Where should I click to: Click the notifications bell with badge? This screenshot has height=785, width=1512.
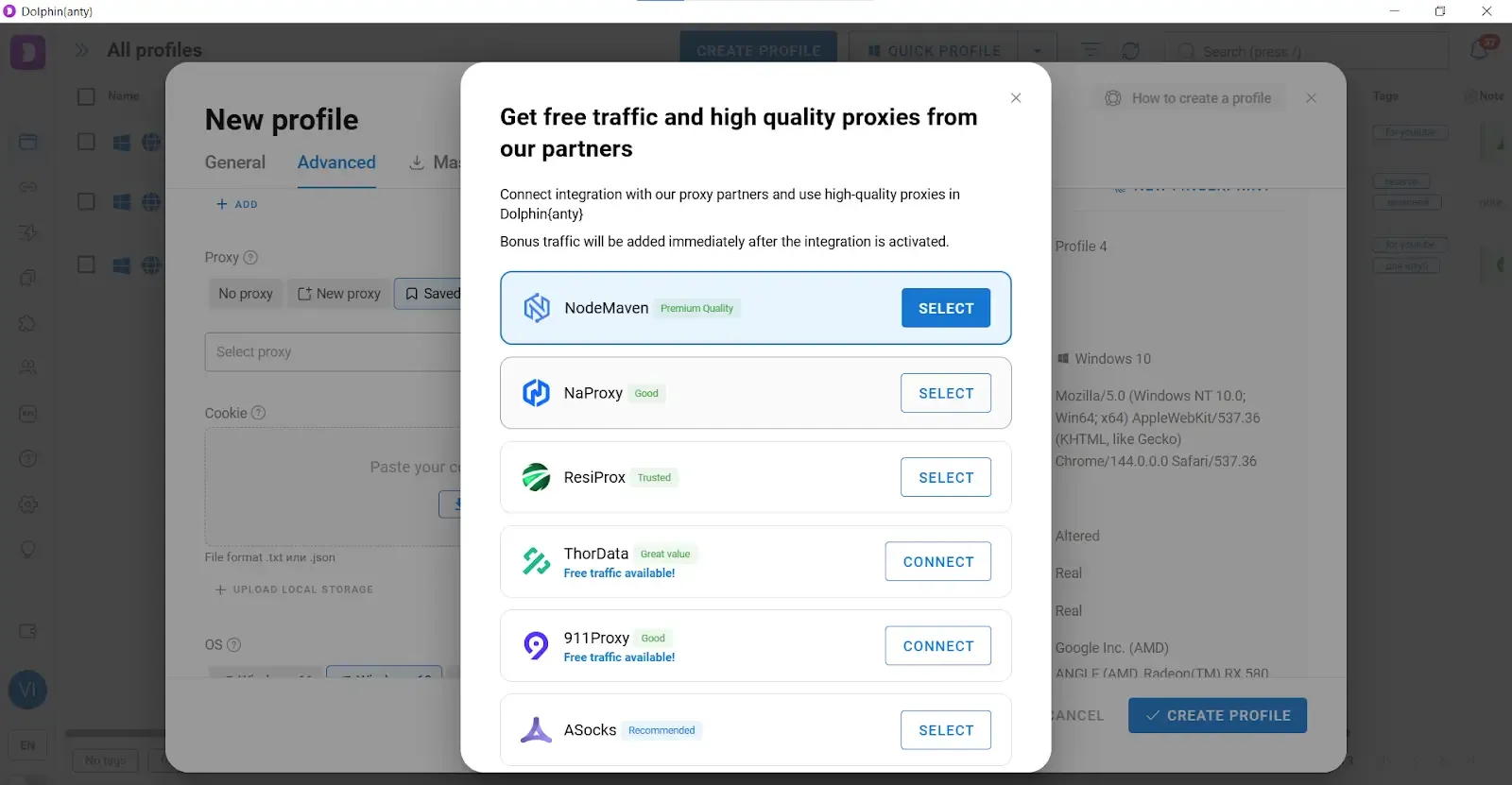coord(1479,48)
